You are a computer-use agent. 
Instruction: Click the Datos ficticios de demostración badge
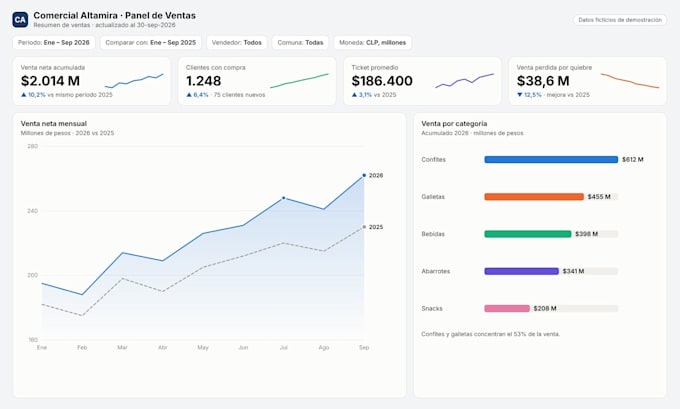pos(620,20)
